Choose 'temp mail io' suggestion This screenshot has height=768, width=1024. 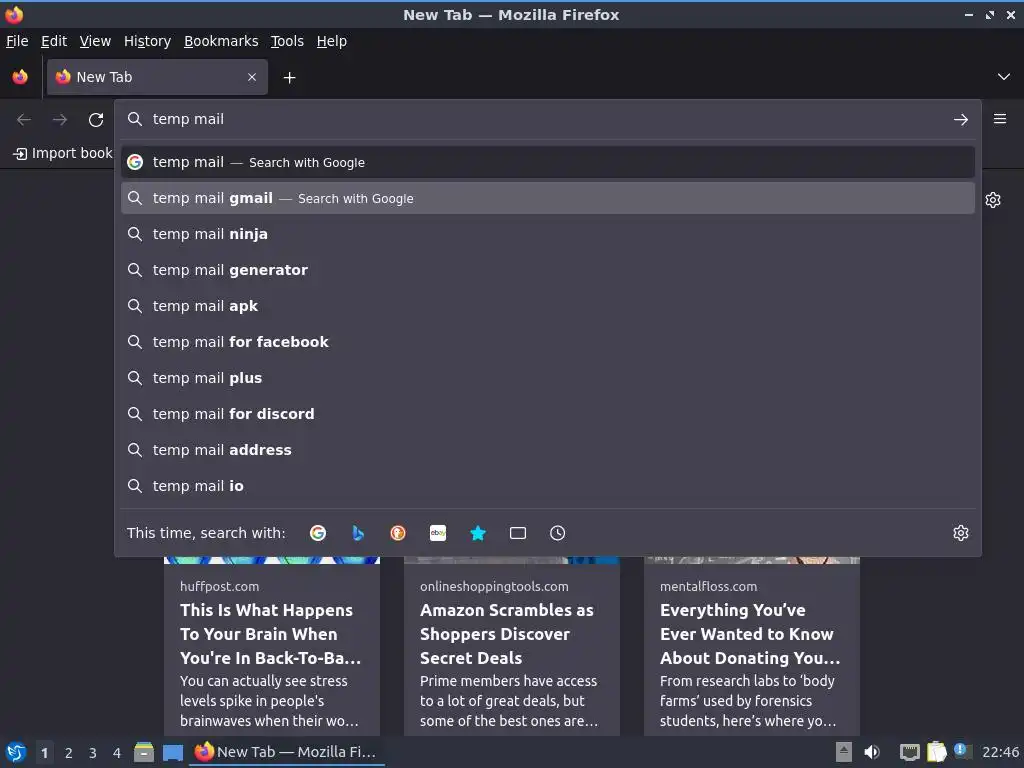click(548, 485)
